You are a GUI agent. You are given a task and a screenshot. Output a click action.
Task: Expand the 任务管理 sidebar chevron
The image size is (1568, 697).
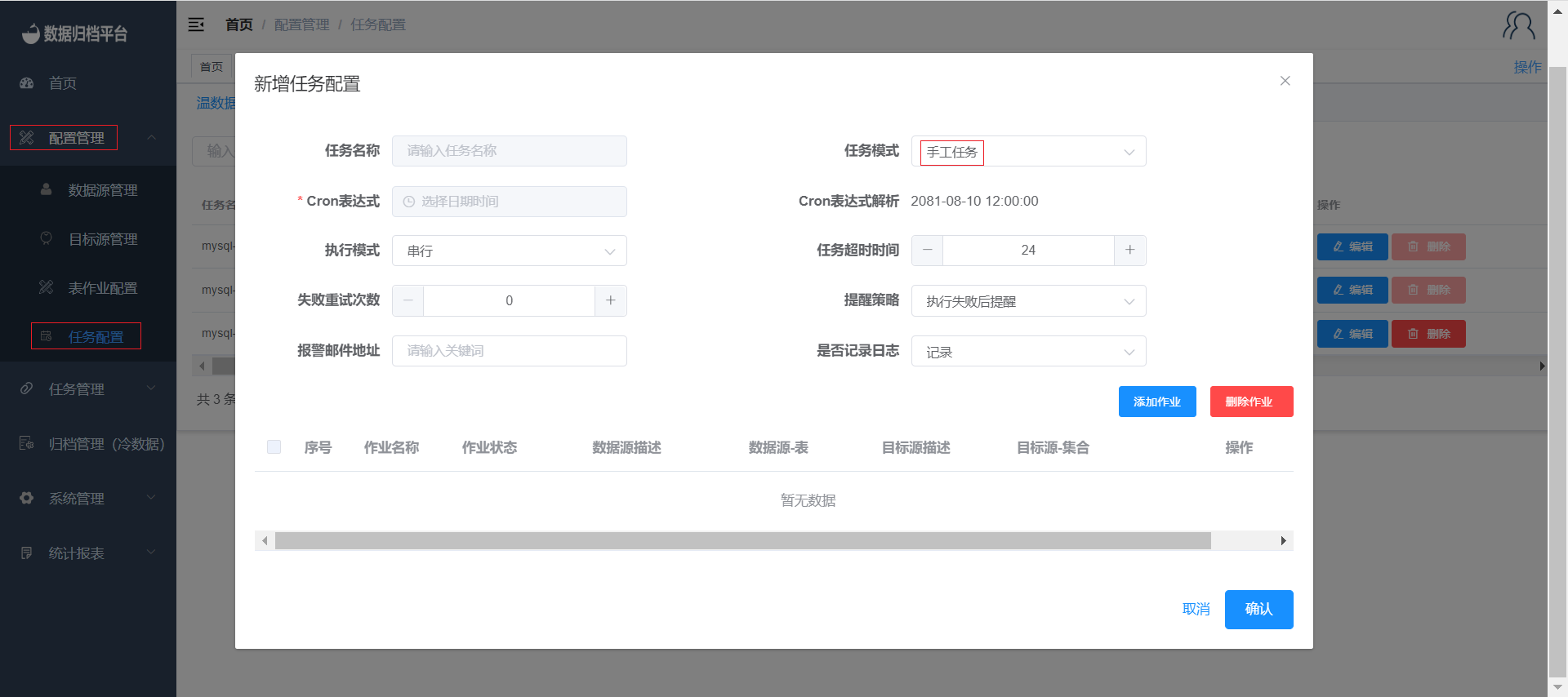pyautogui.click(x=151, y=388)
